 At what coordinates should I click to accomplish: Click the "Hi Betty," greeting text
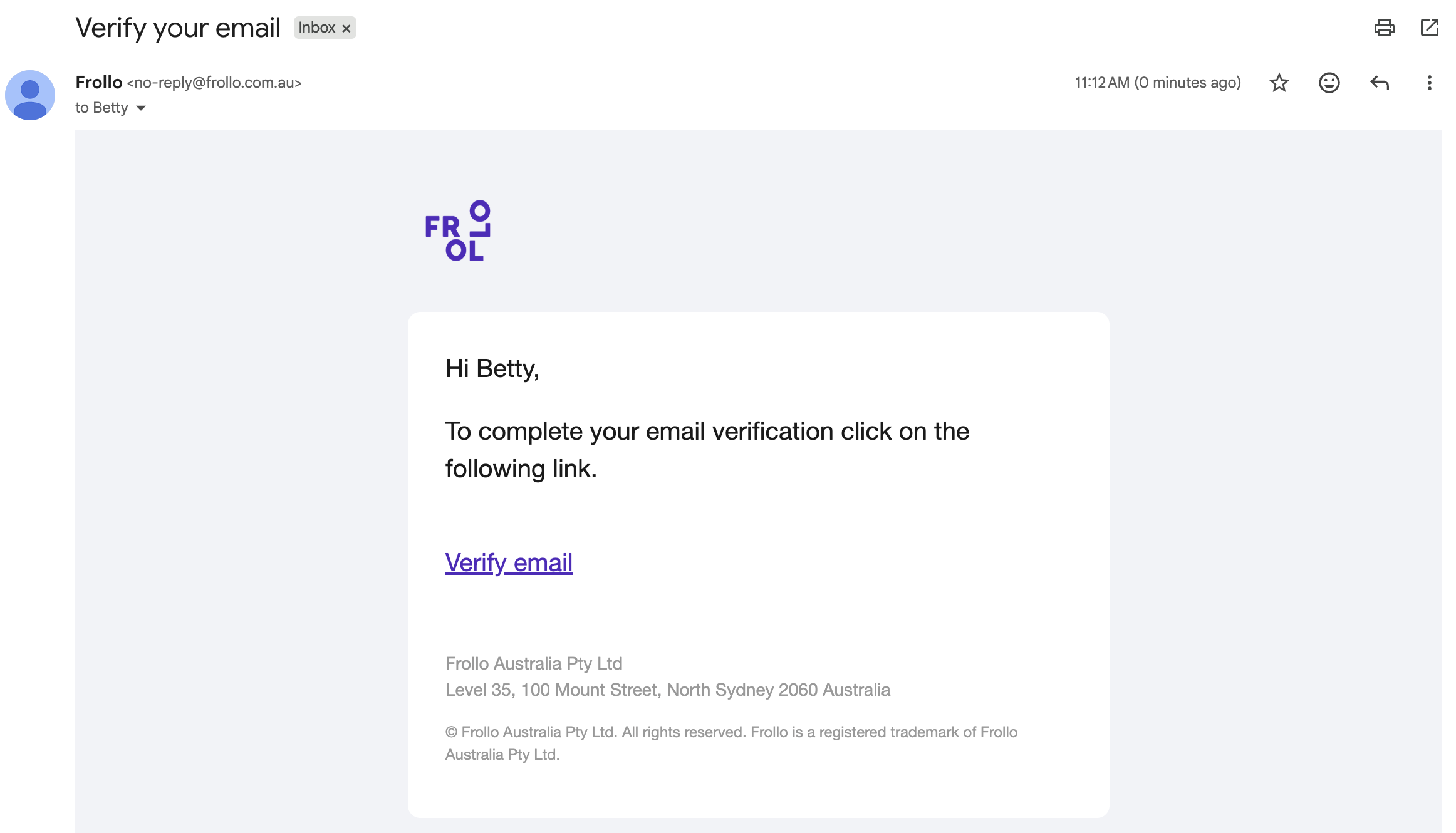[492, 368]
